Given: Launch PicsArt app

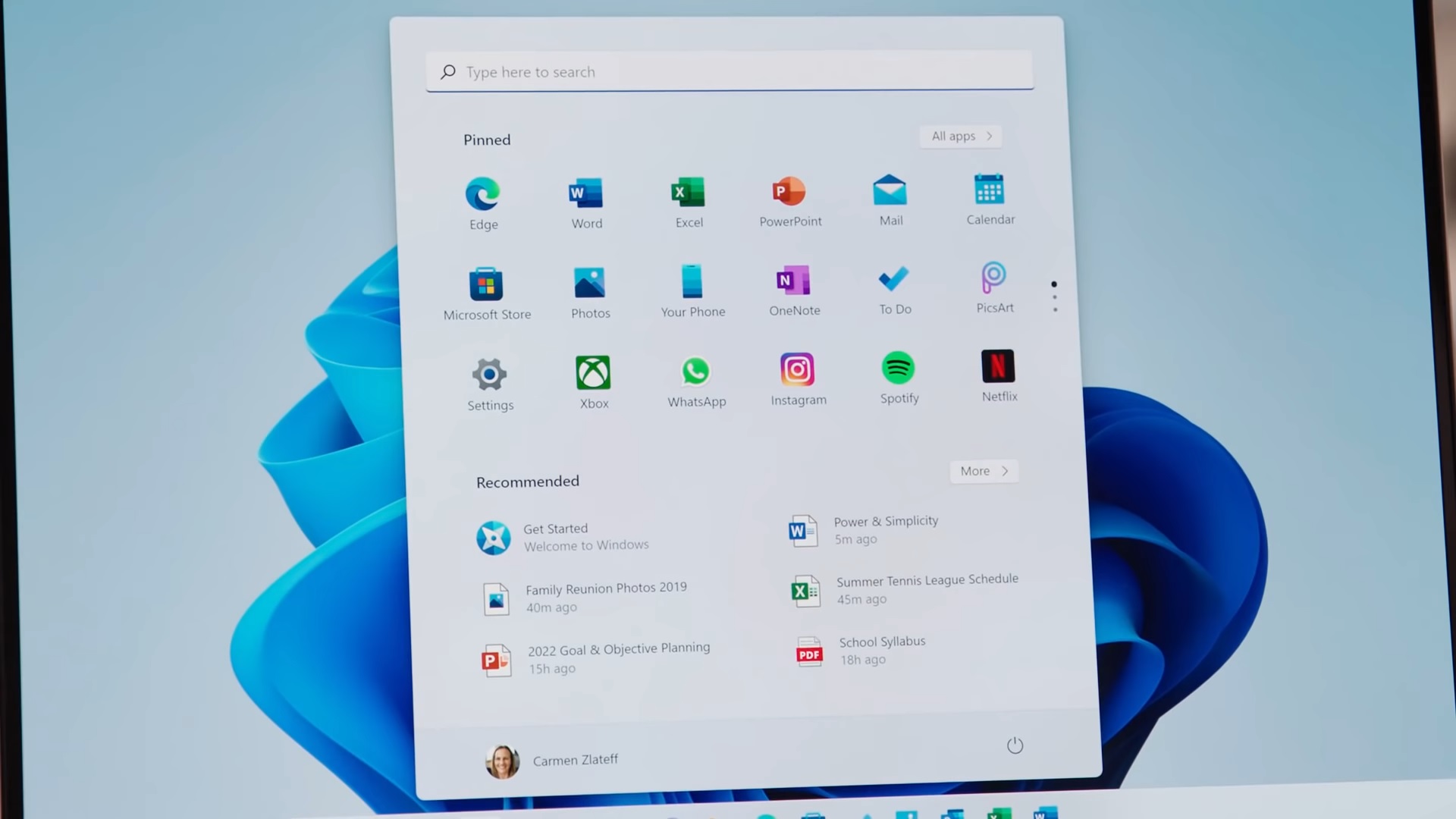Looking at the screenshot, I should [x=994, y=287].
